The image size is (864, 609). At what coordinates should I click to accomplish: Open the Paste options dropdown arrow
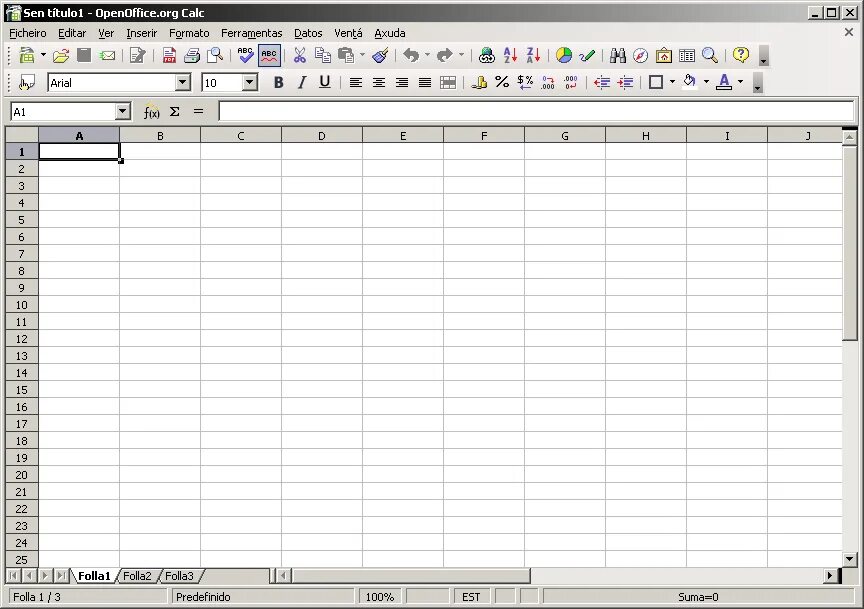pyautogui.click(x=362, y=55)
